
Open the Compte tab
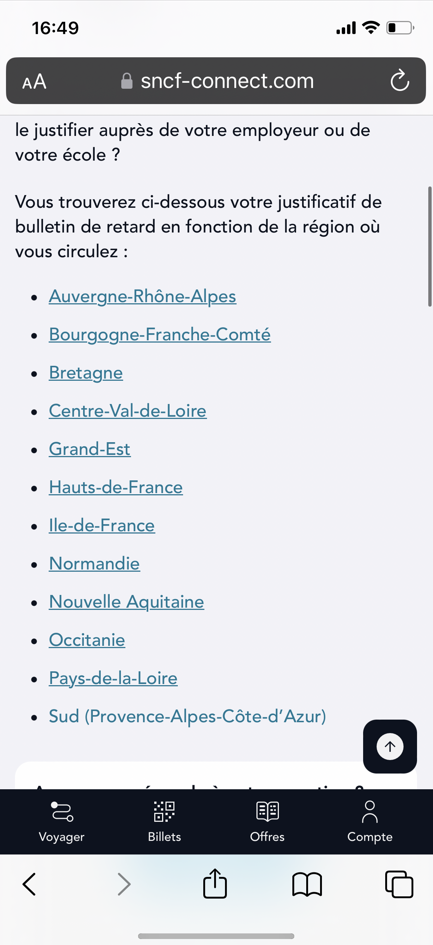[x=370, y=821]
